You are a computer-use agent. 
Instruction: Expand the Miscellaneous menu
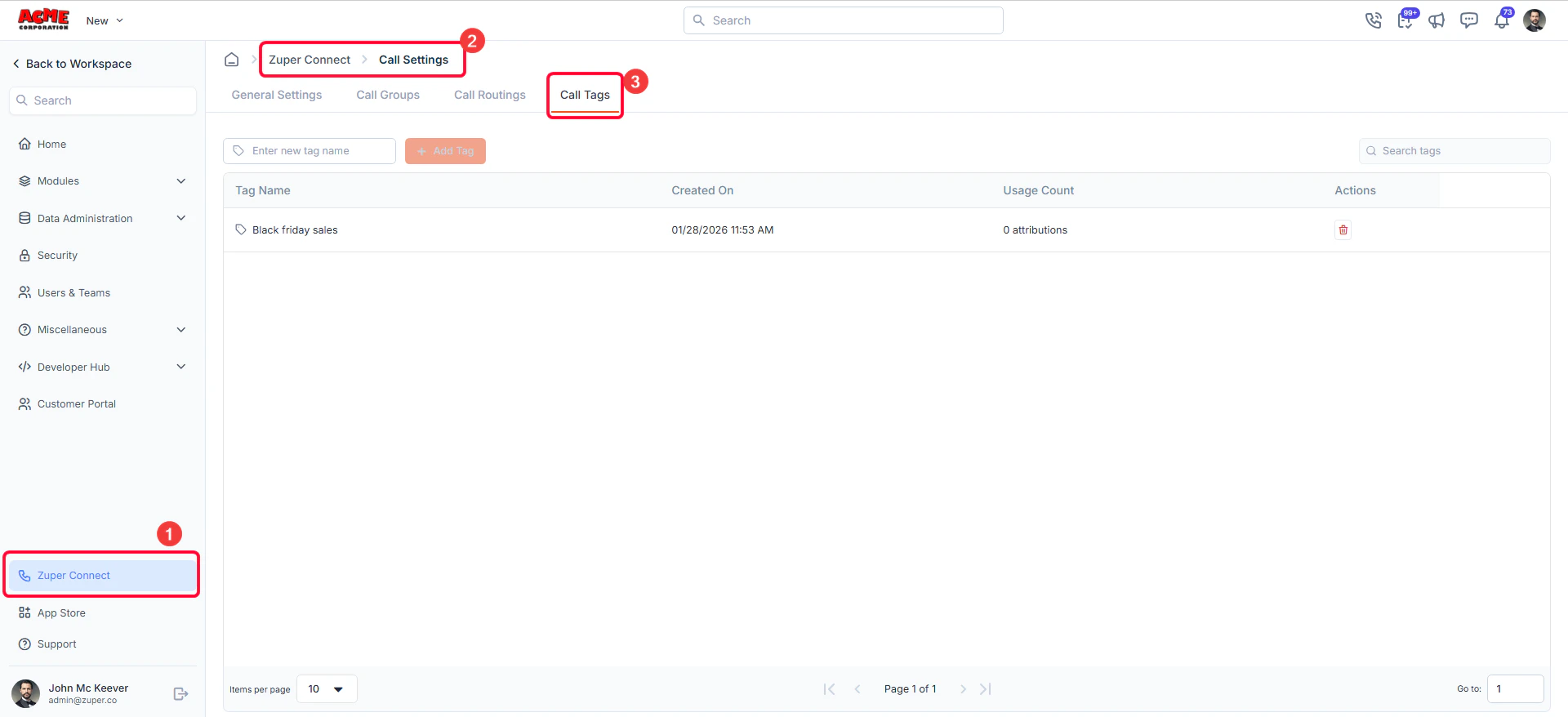tap(103, 330)
